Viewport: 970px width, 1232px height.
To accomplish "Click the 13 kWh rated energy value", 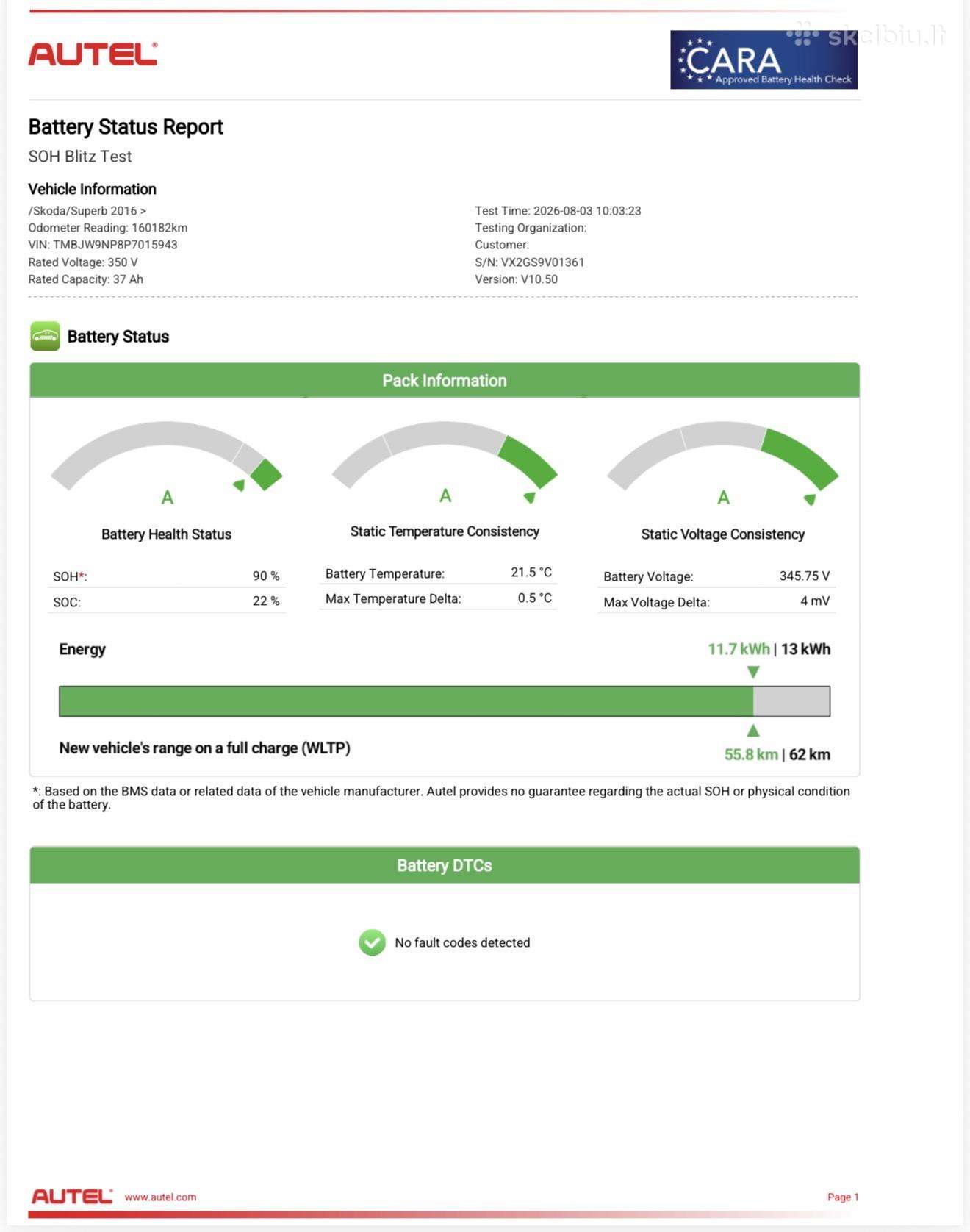I will click(x=805, y=649).
